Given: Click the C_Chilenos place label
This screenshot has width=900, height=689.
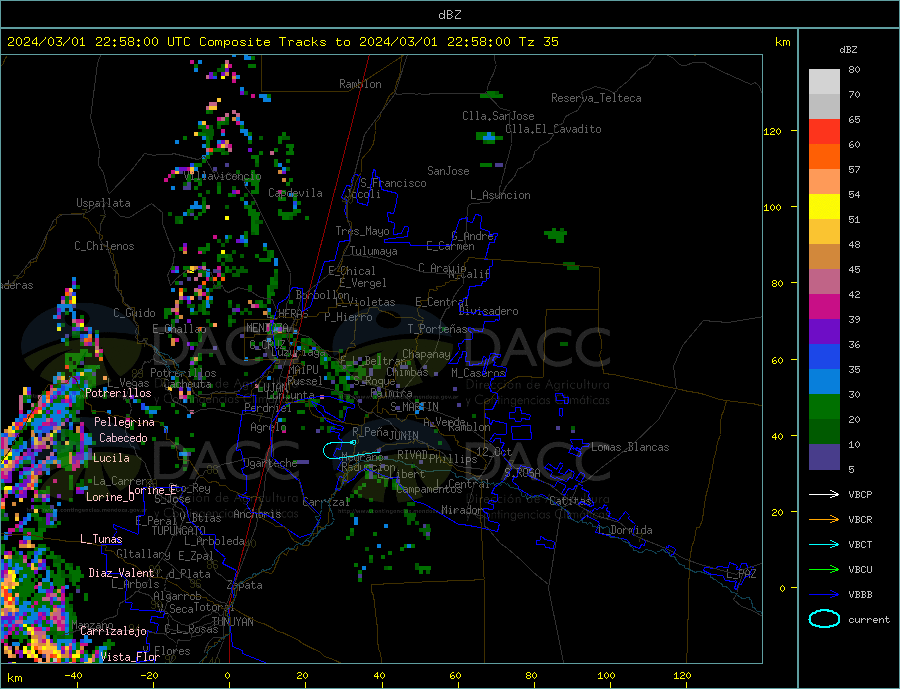Looking at the screenshot, I should [x=104, y=246].
